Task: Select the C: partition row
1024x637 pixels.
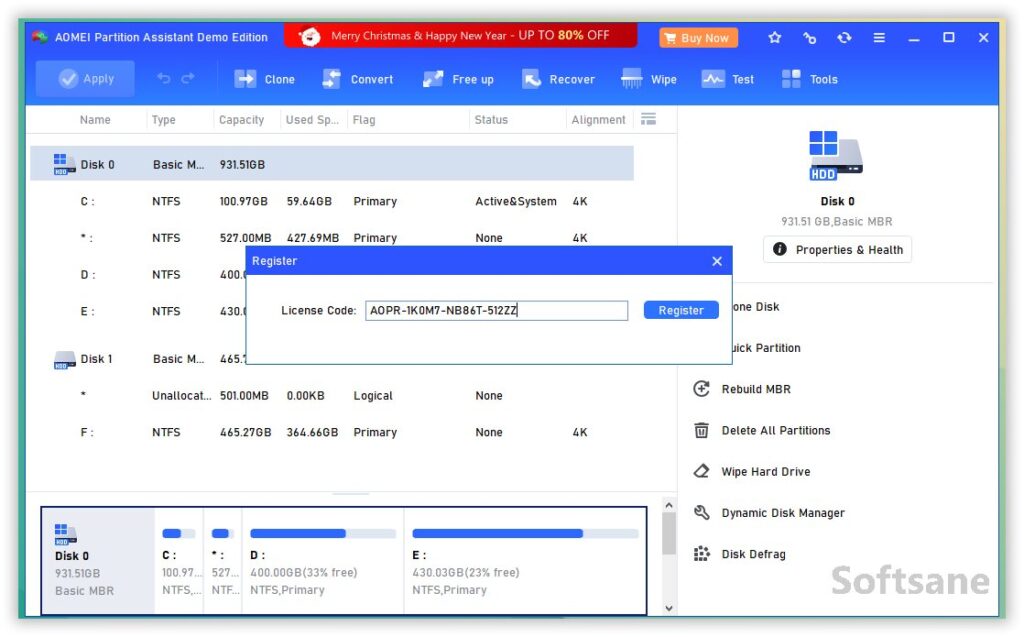Action: pos(332,201)
